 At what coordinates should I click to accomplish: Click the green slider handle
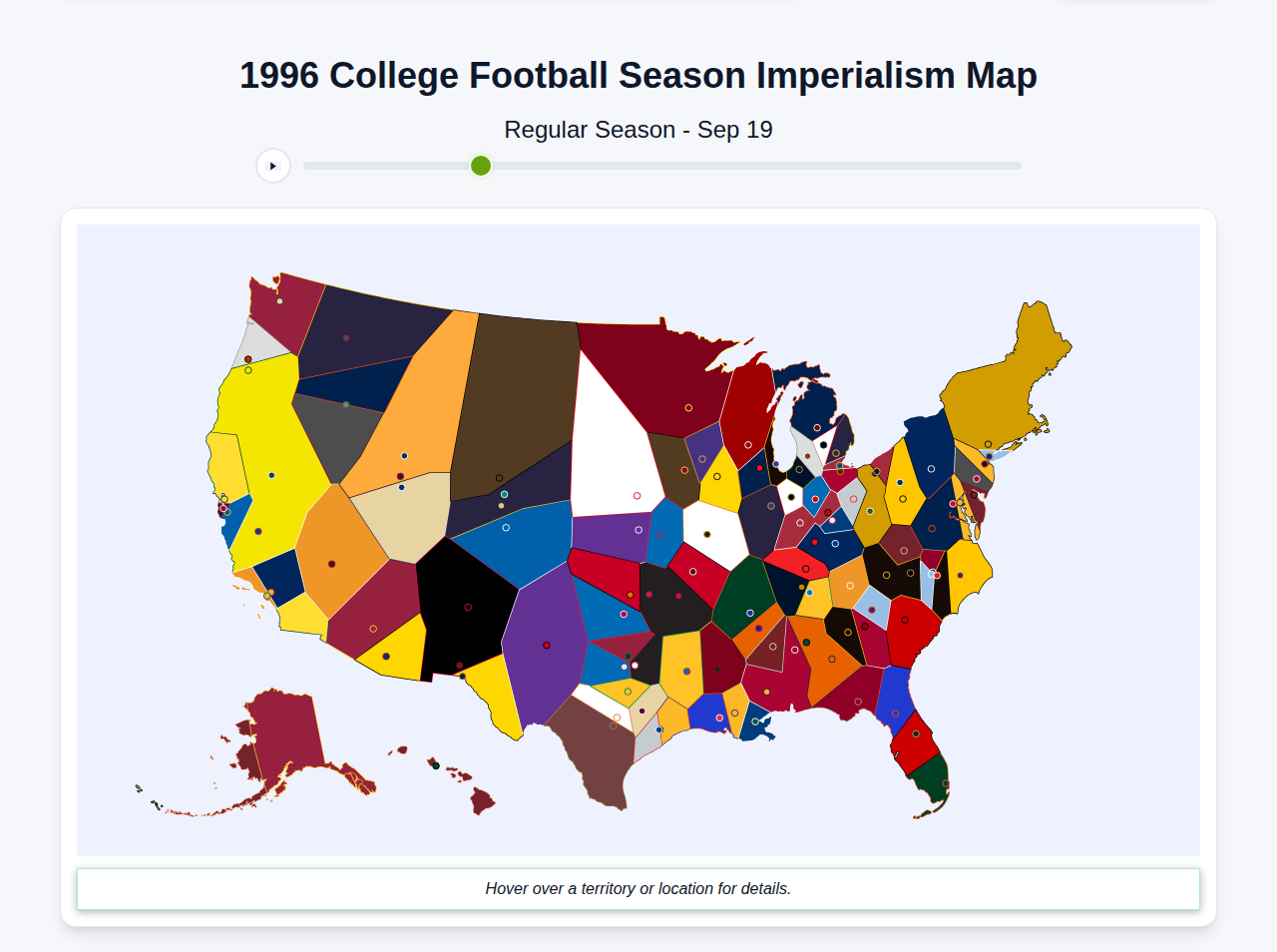click(480, 165)
